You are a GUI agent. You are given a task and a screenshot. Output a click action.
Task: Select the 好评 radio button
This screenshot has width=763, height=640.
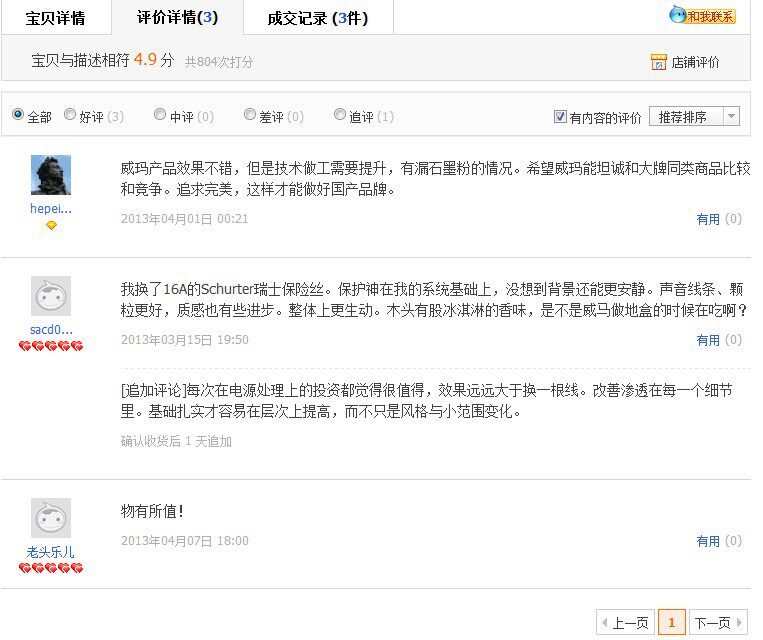pyautogui.click(x=70, y=115)
